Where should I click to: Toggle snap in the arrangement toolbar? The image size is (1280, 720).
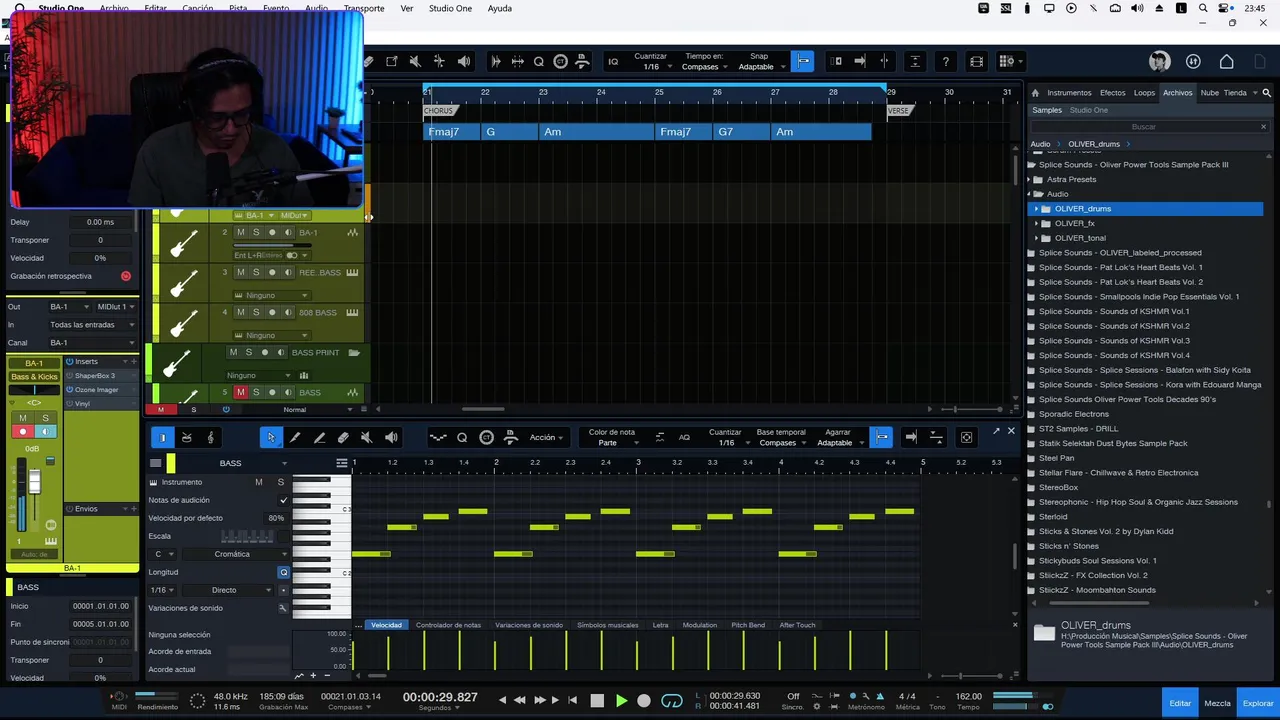click(x=803, y=61)
